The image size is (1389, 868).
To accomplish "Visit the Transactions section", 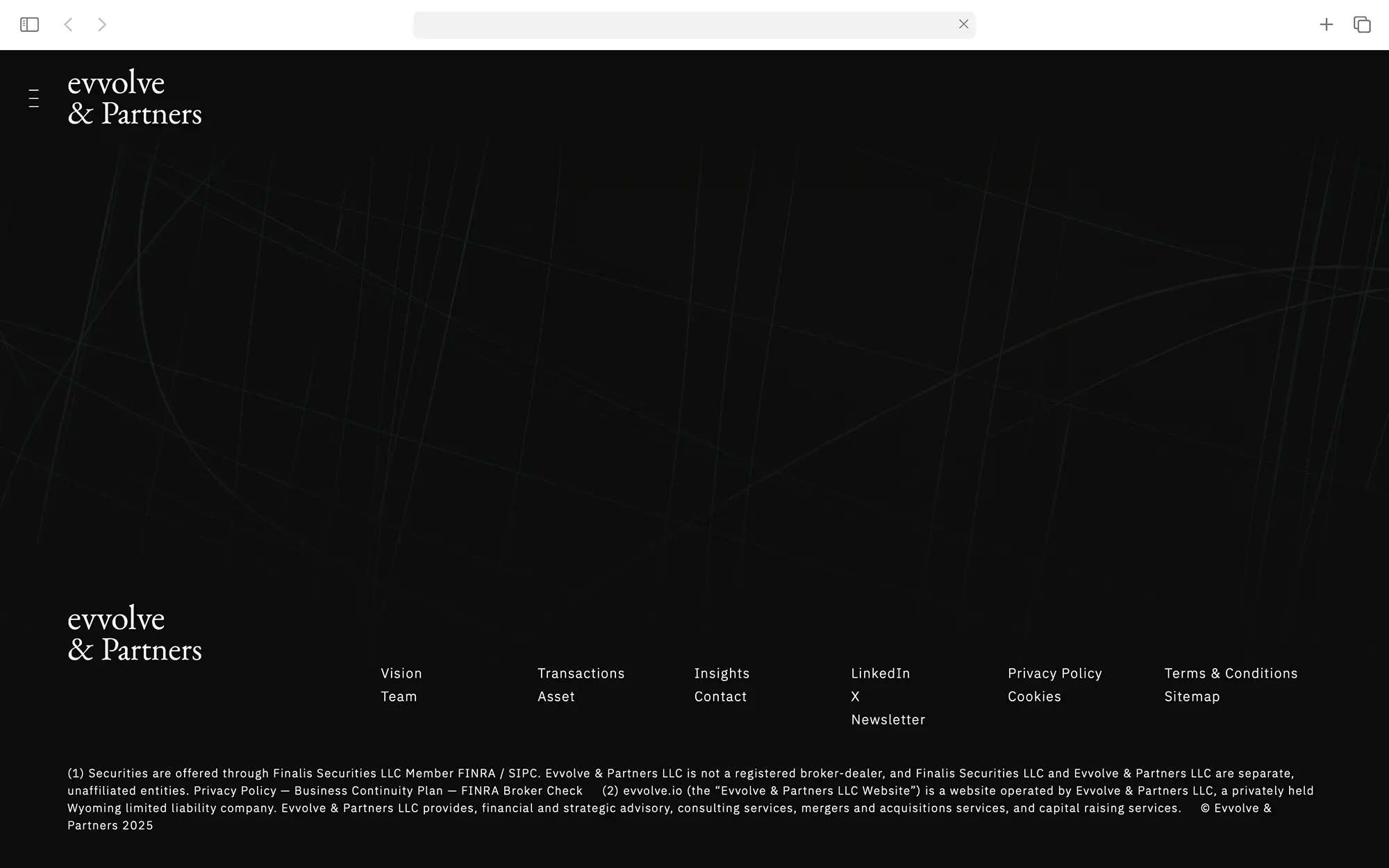I will (581, 673).
